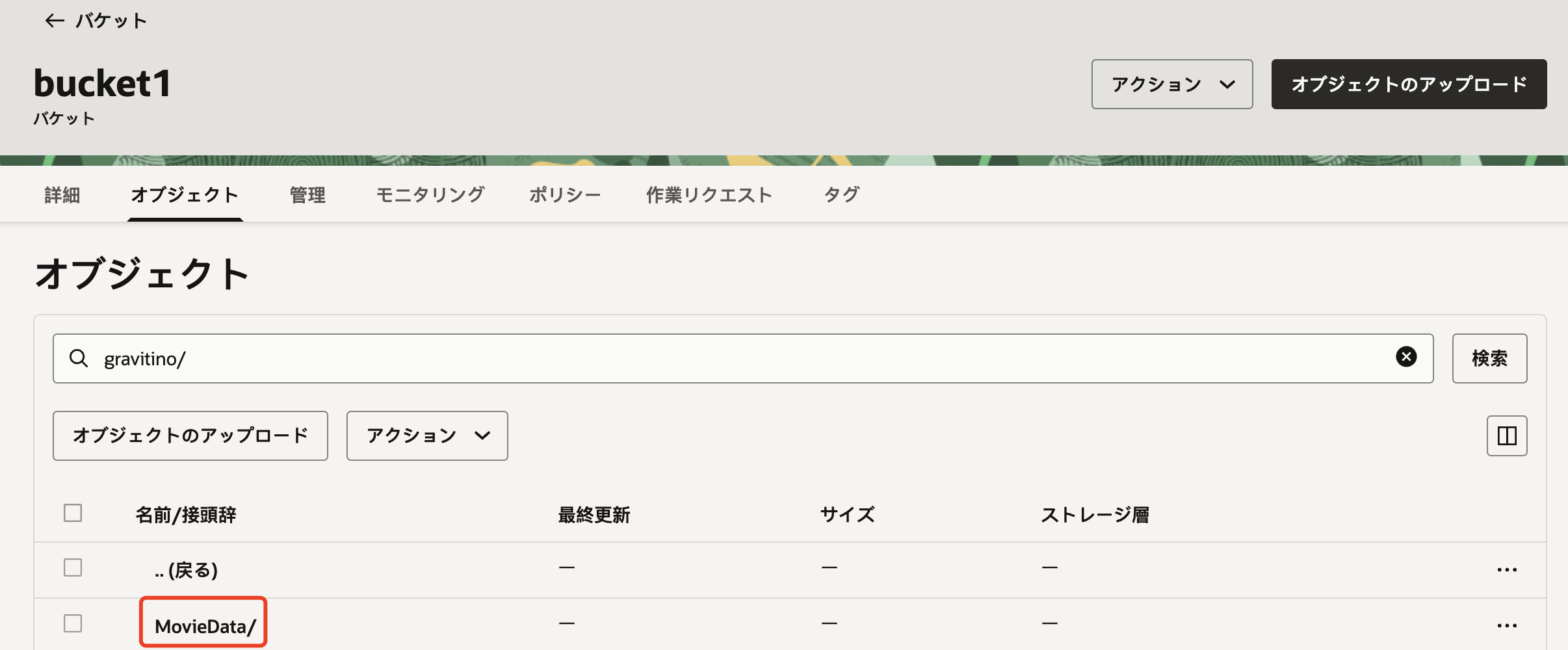Click the バケット back link text
The image size is (1568, 650).
click(x=112, y=21)
